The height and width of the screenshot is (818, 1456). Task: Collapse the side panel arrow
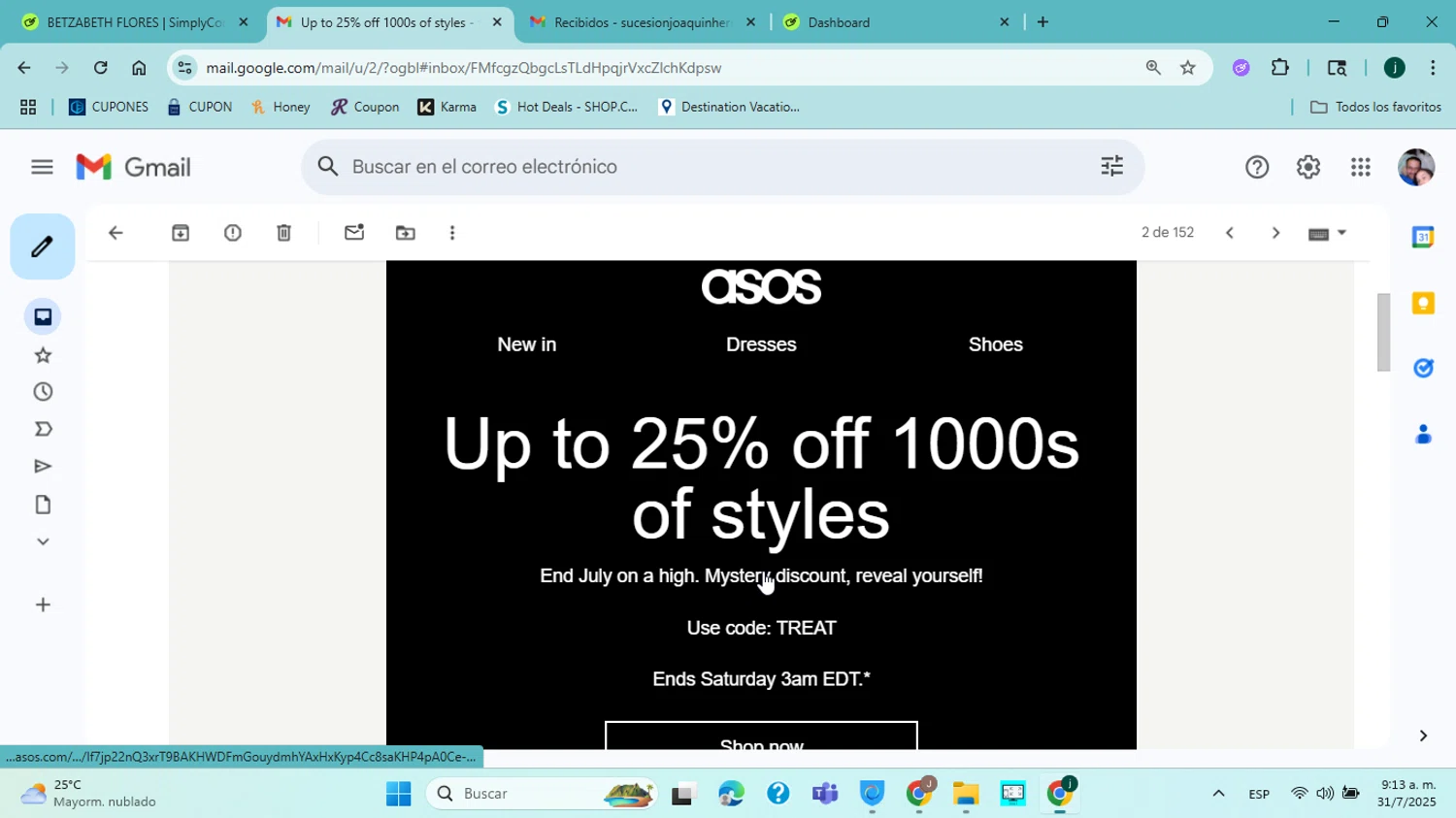click(x=1423, y=736)
